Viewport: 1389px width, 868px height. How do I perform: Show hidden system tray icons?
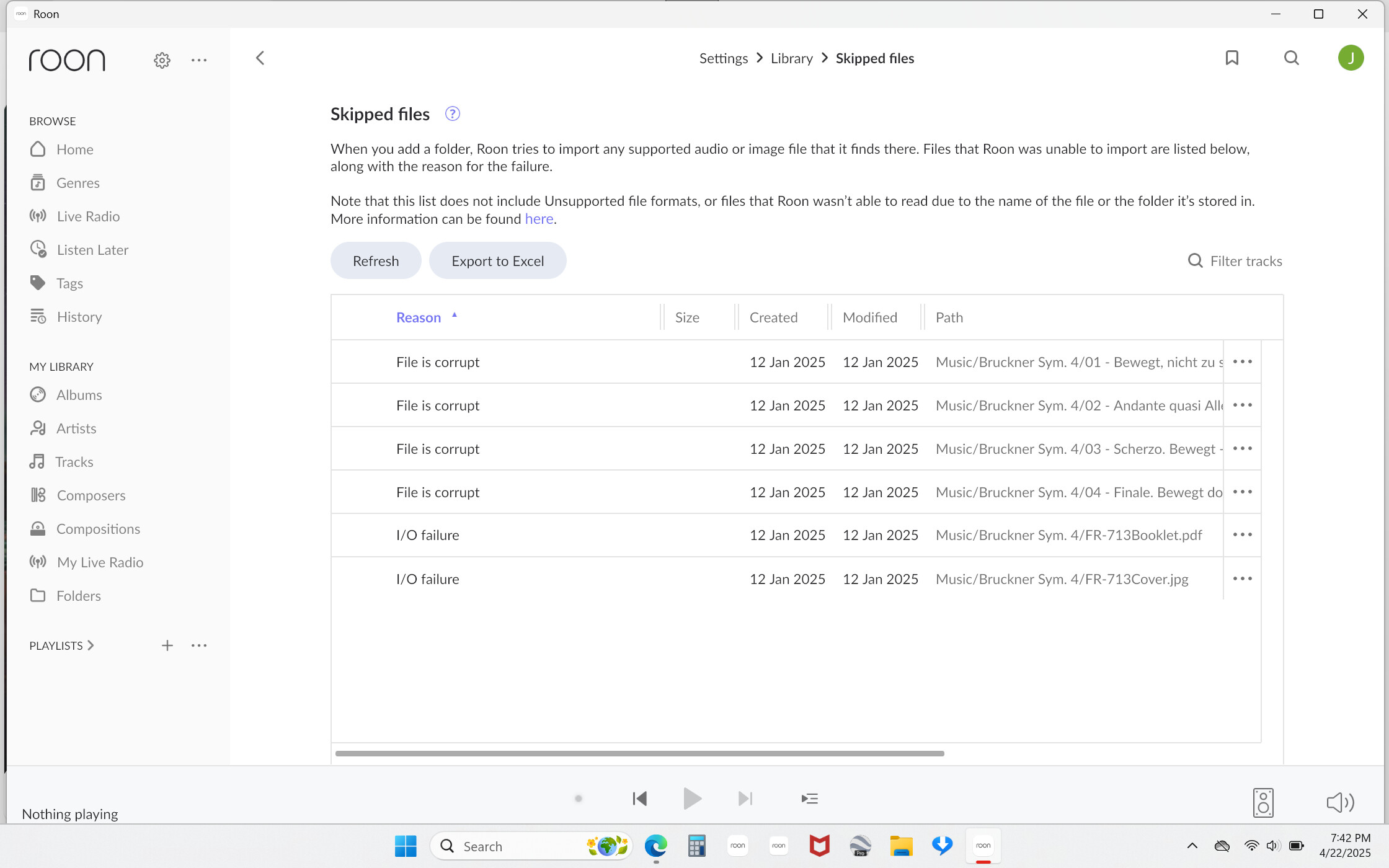click(x=1192, y=846)
